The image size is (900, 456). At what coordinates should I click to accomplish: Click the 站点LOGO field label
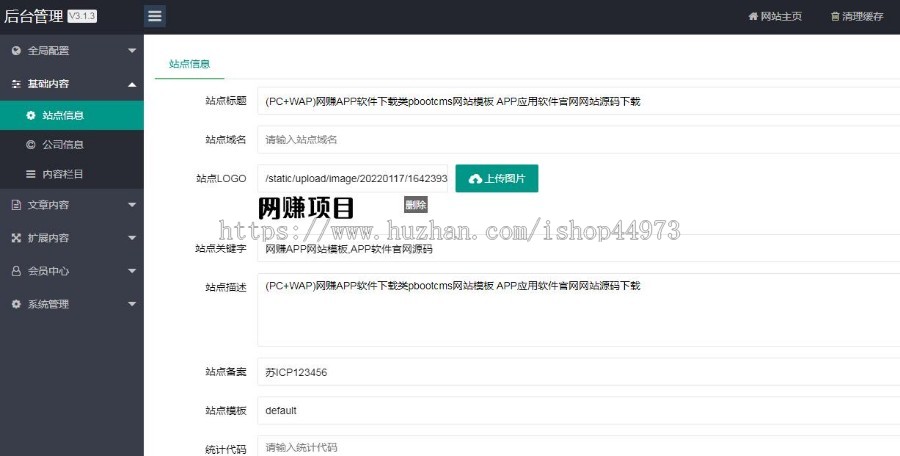[x=221, y=179]
